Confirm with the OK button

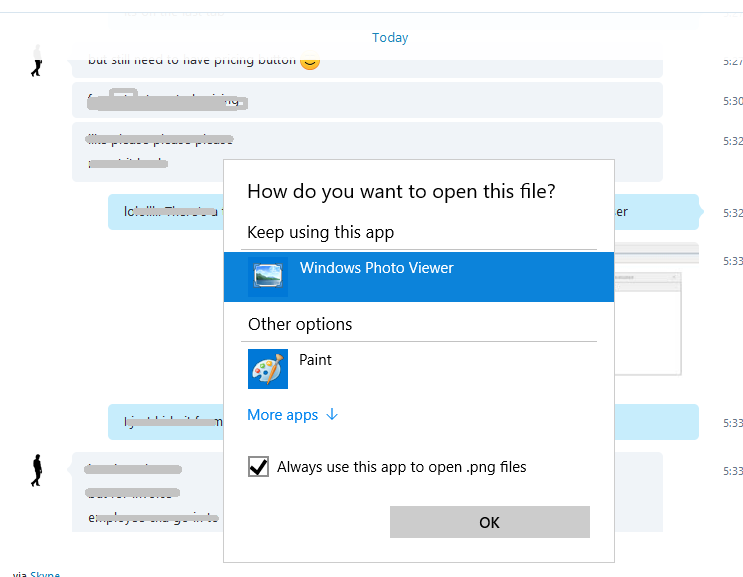tap(489, 522)
